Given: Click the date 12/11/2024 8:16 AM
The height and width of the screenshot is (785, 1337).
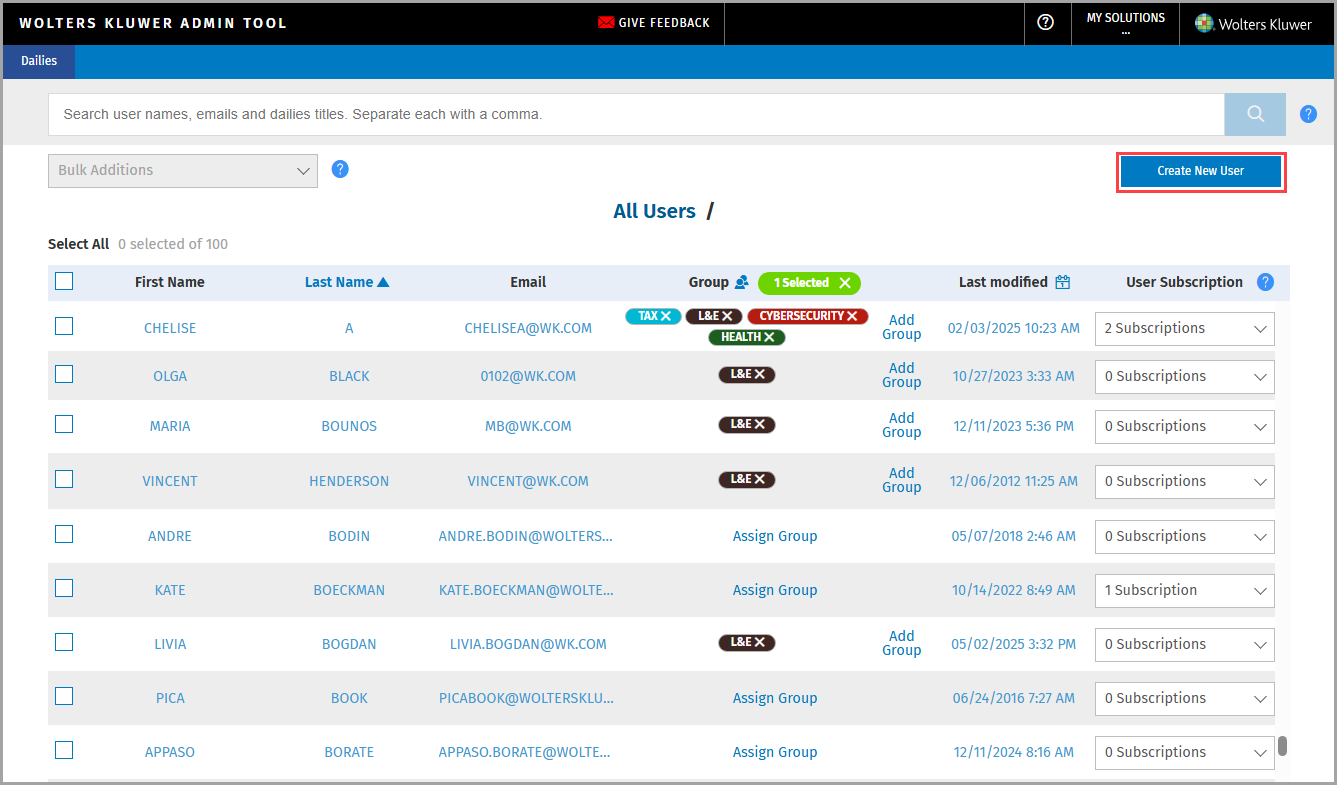Looking at the screenshot, I should (x=1014, y=752).
